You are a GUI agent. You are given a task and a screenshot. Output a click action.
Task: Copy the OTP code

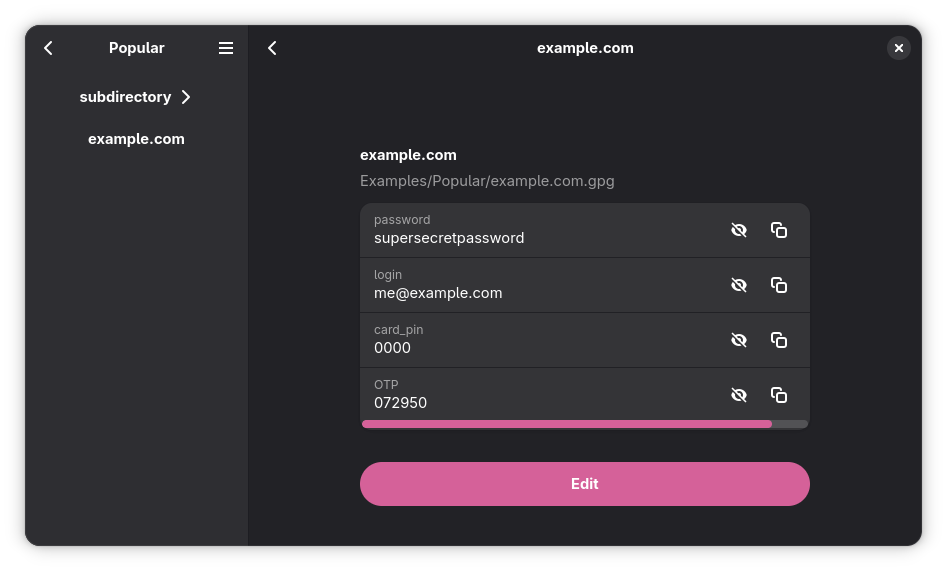click(779, 395)
